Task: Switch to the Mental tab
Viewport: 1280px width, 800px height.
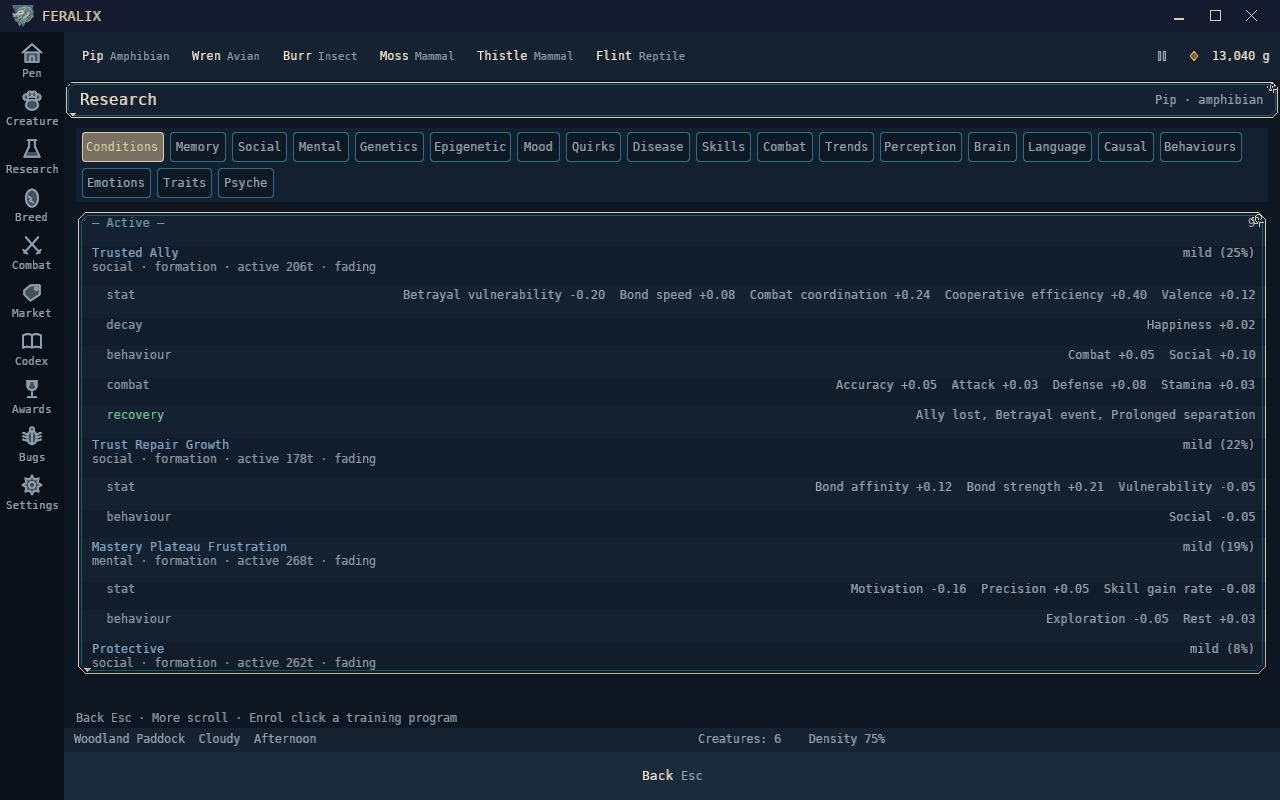Action: (x=320, y=147)
